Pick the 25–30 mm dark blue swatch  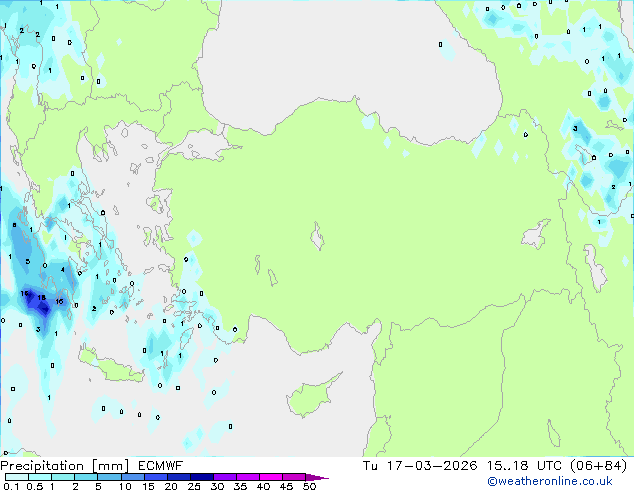click(x=201, y=477)
